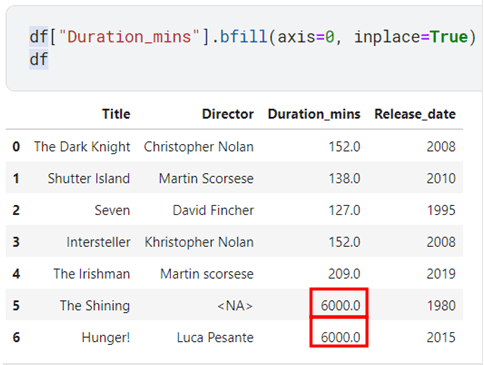Click the Duration_mins column header
This screenshot has height=365, width=484.
(x=314, y=114)
